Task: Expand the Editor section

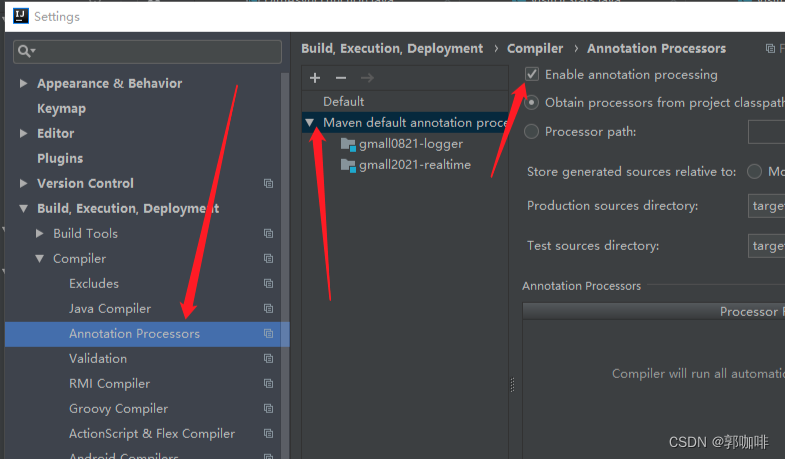Action: 23,133
